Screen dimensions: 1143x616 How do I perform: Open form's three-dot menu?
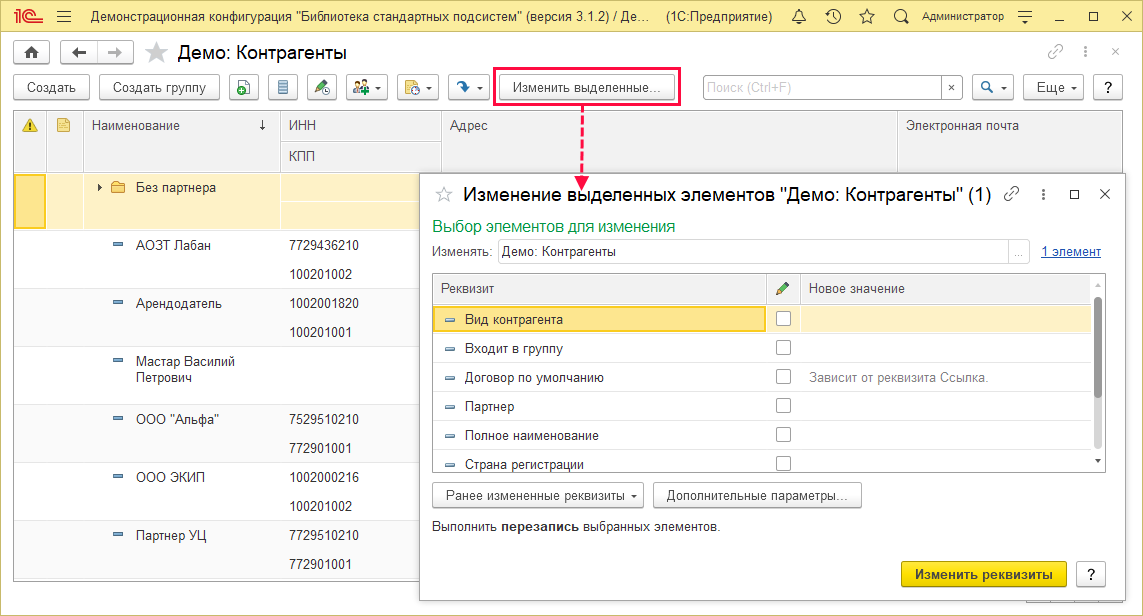1085,52
